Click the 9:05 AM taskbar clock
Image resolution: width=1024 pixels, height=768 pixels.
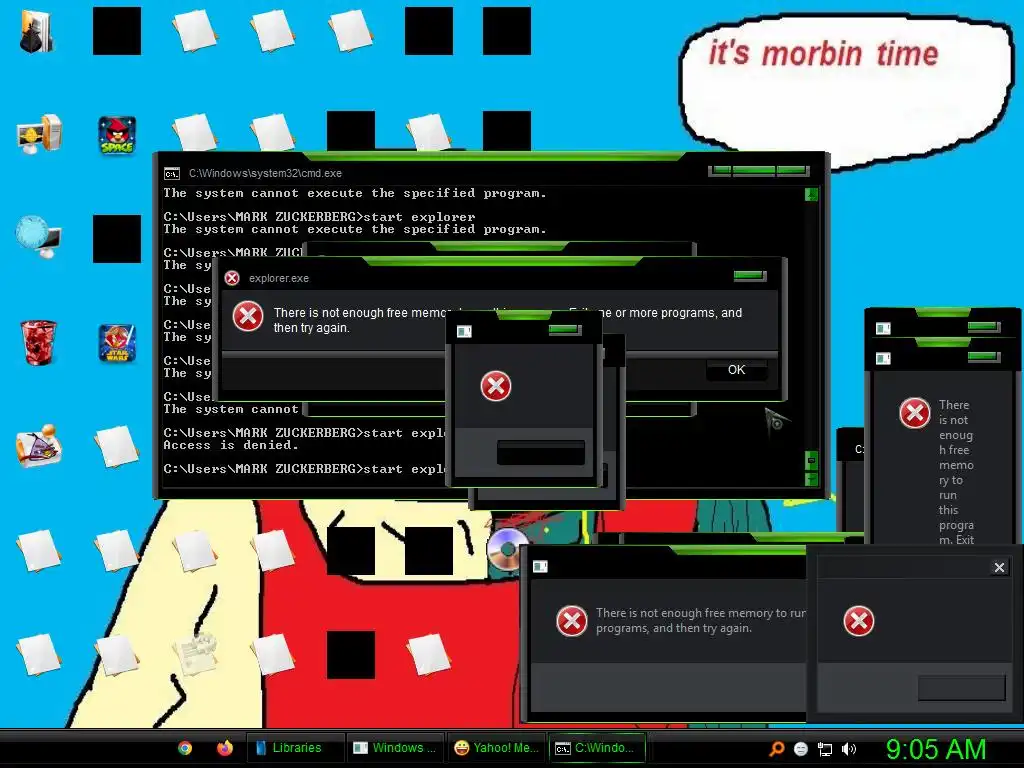point(936,749)
